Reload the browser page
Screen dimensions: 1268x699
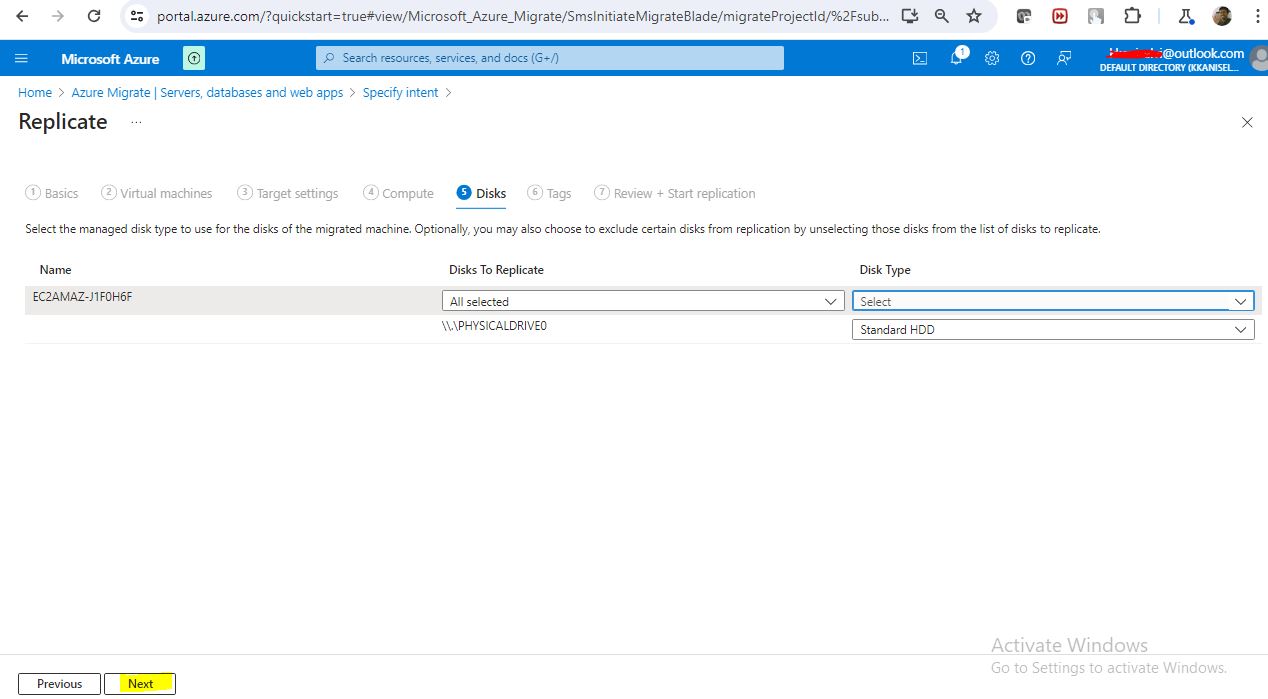click(94, 16)
